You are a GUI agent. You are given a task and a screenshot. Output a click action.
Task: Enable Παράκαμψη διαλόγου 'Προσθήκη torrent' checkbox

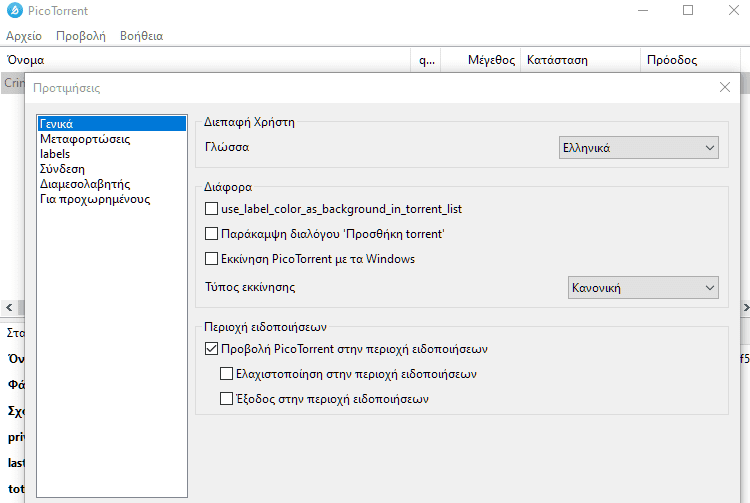[211, 234]
